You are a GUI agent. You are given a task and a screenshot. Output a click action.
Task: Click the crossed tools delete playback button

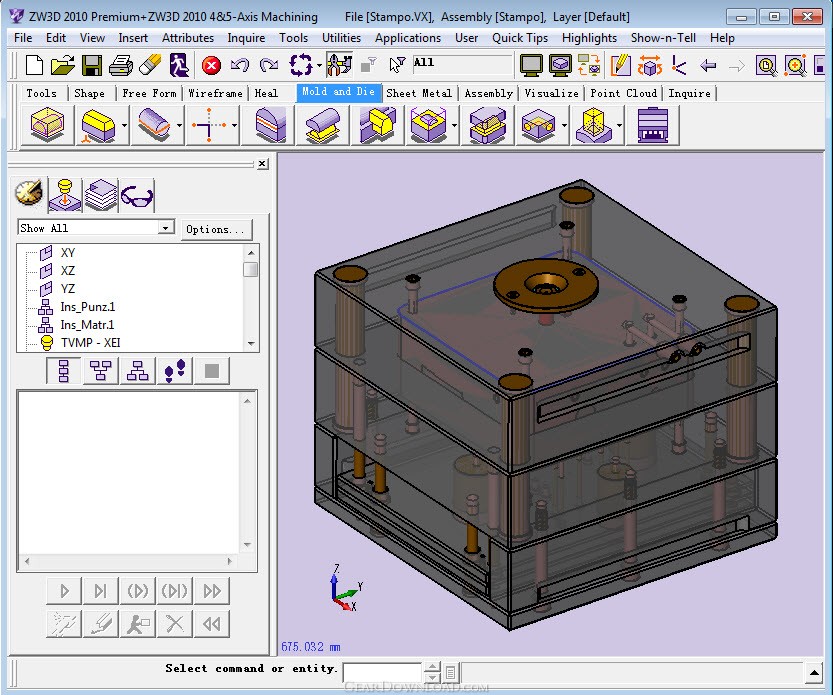click(175, 623)
